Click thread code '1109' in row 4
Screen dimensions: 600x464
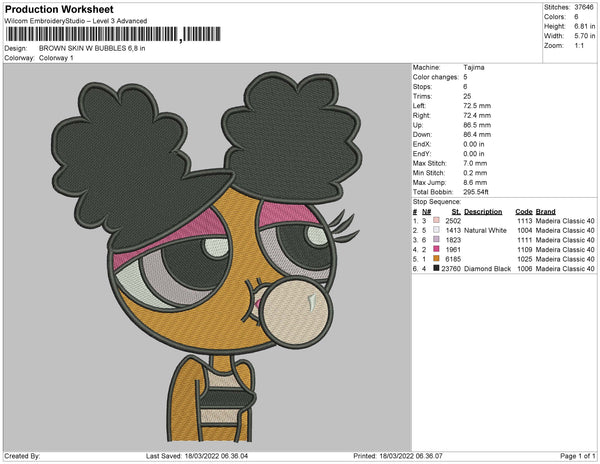[525, 249]
